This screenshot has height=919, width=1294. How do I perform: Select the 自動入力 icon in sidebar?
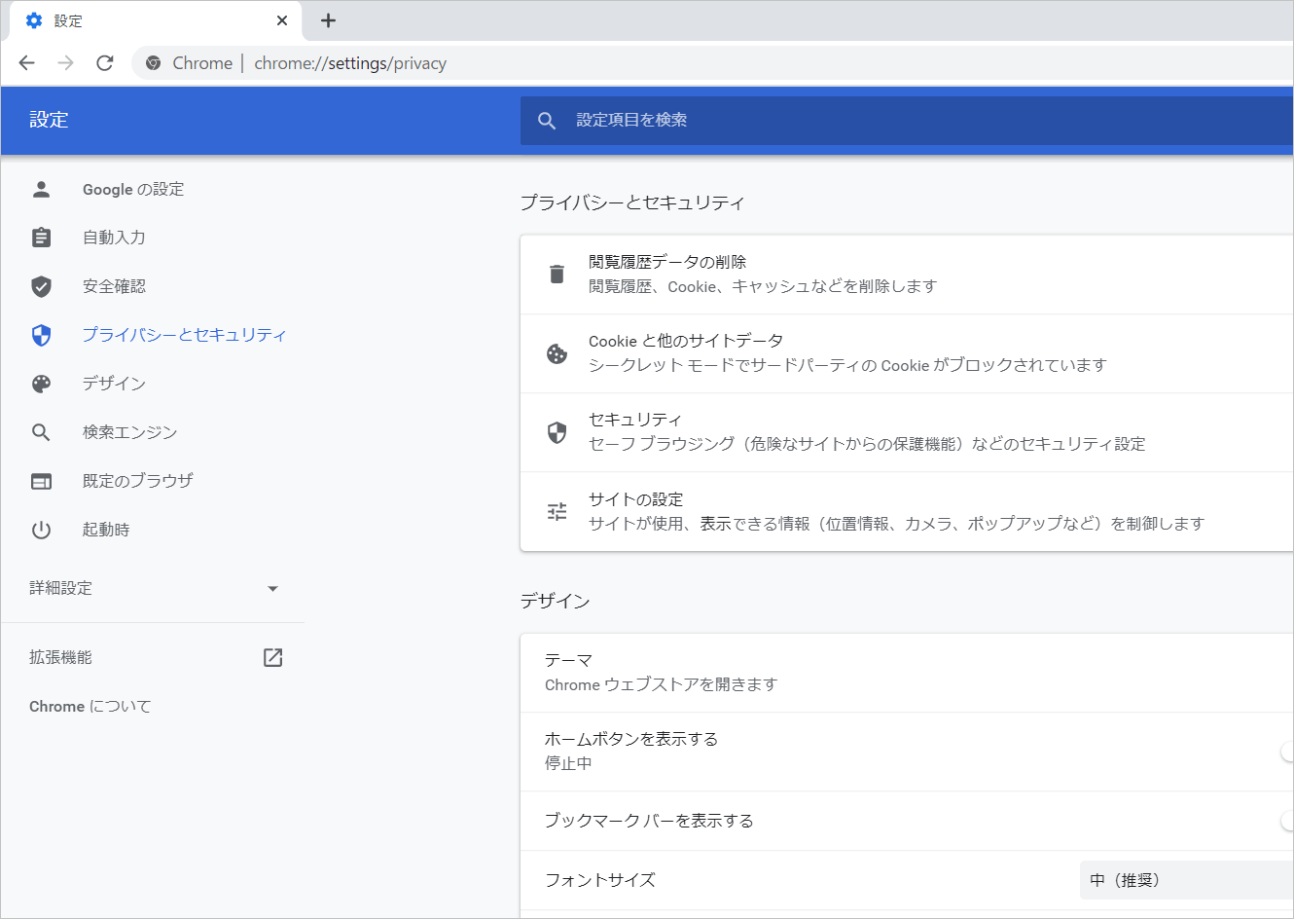[41, 237]
